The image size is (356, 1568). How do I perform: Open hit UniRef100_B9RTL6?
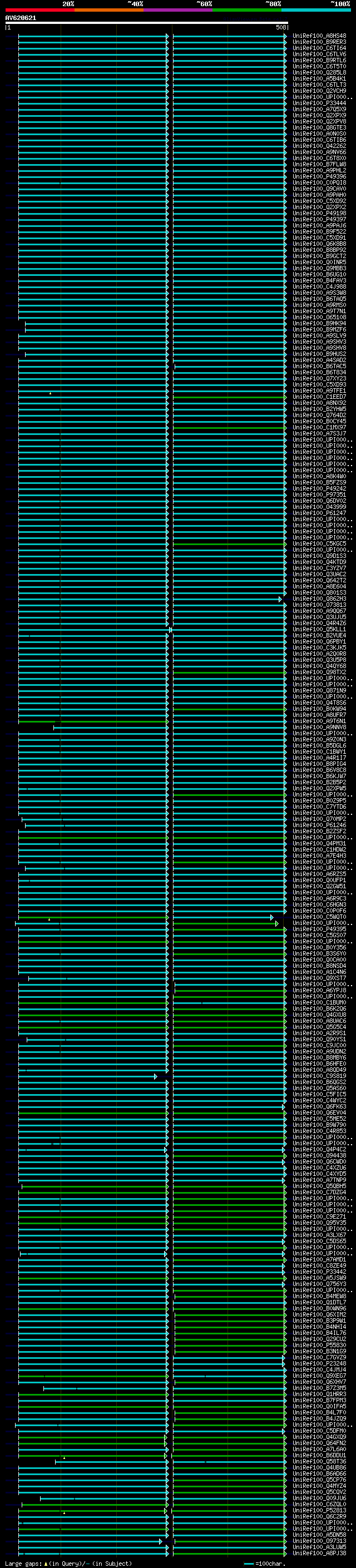(319, 60)
